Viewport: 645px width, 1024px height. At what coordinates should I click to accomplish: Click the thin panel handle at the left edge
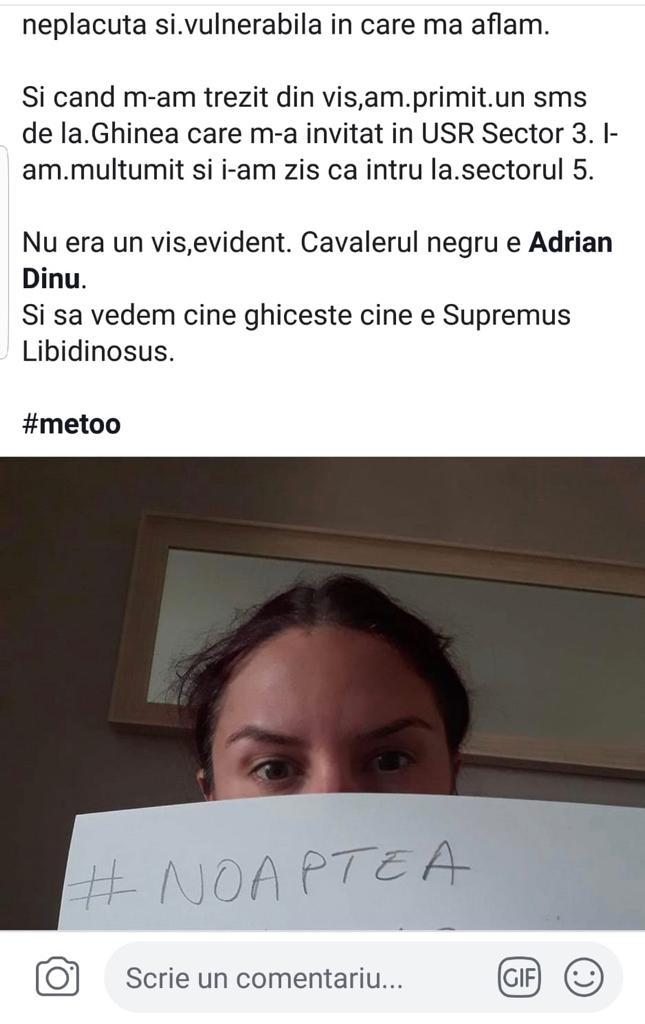point(4,252)
